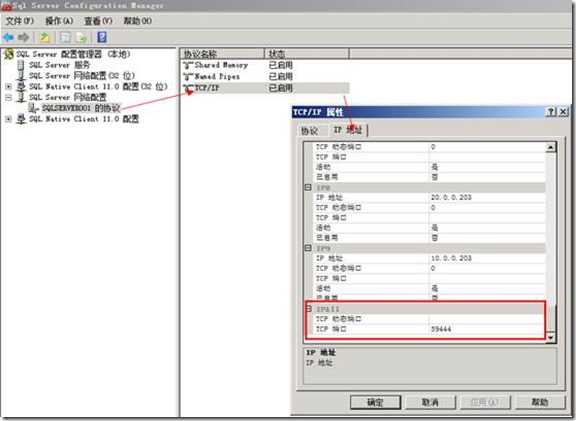
Task: Click 已启用 status of TCP/IP
Action: (x=281, y=88)
